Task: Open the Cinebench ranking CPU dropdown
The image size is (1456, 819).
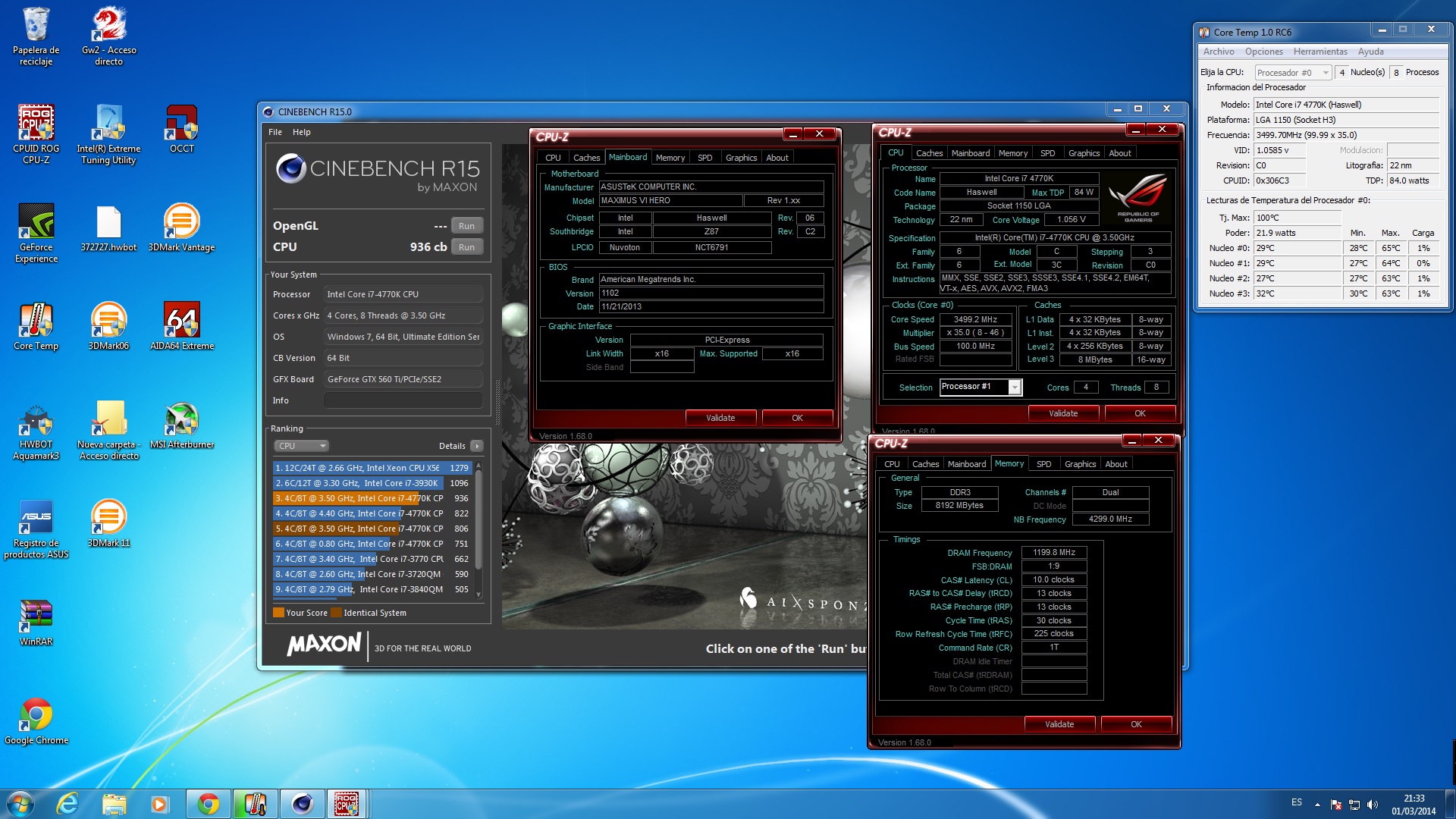Action: (x=301, y=446)
